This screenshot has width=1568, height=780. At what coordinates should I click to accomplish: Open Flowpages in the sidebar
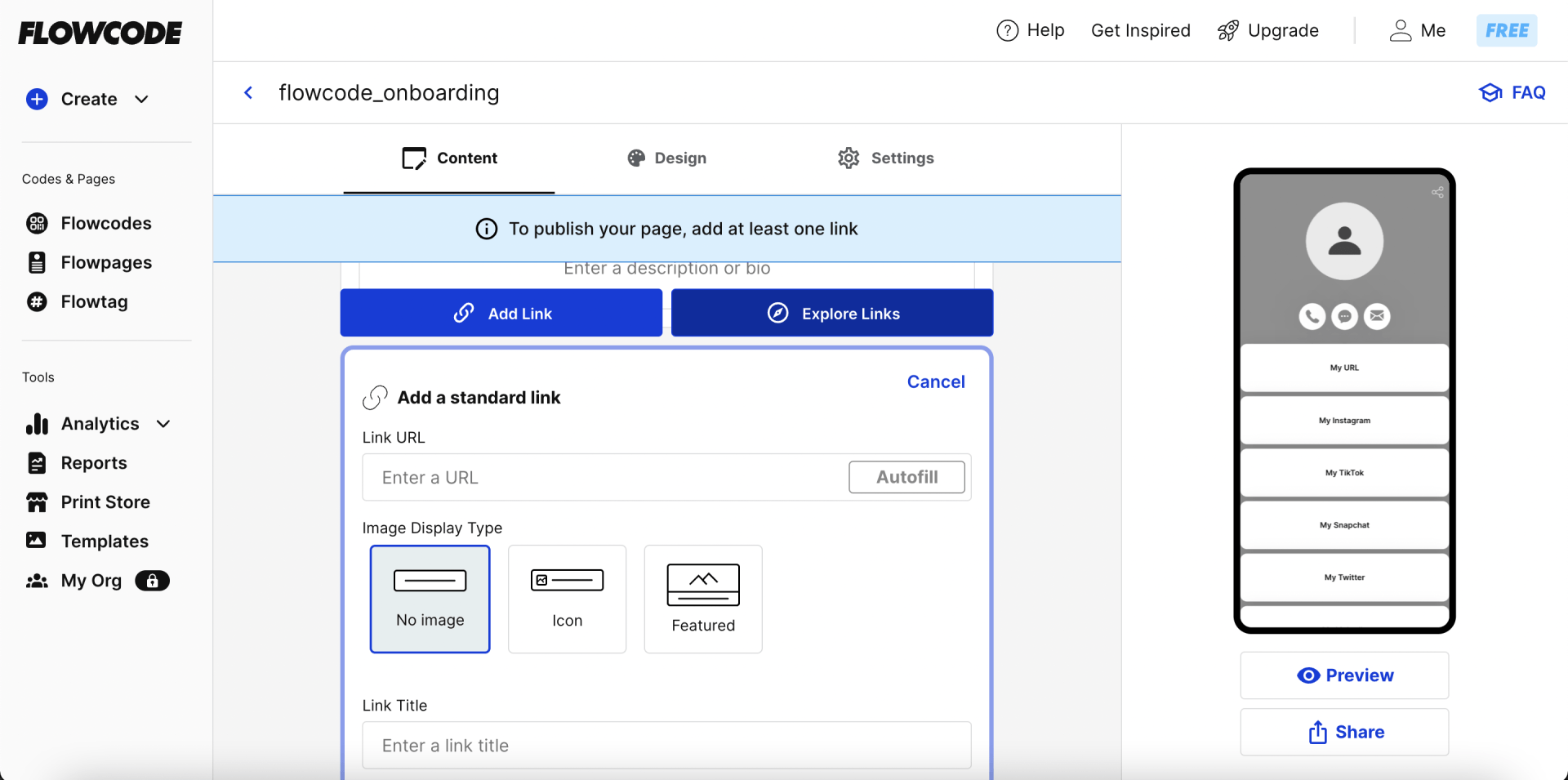[106, 262]
